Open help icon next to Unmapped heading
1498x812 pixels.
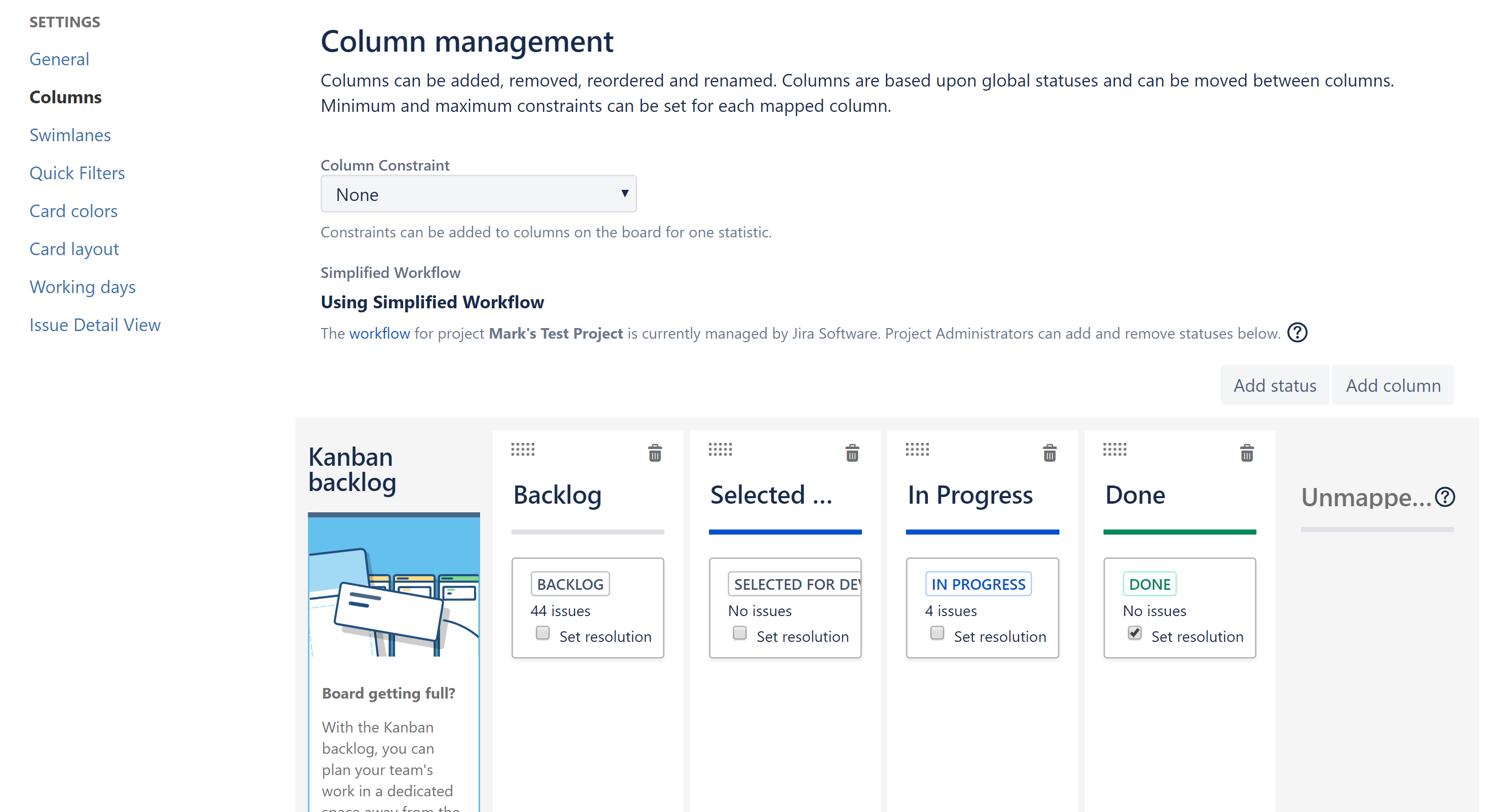(1445, 497)
